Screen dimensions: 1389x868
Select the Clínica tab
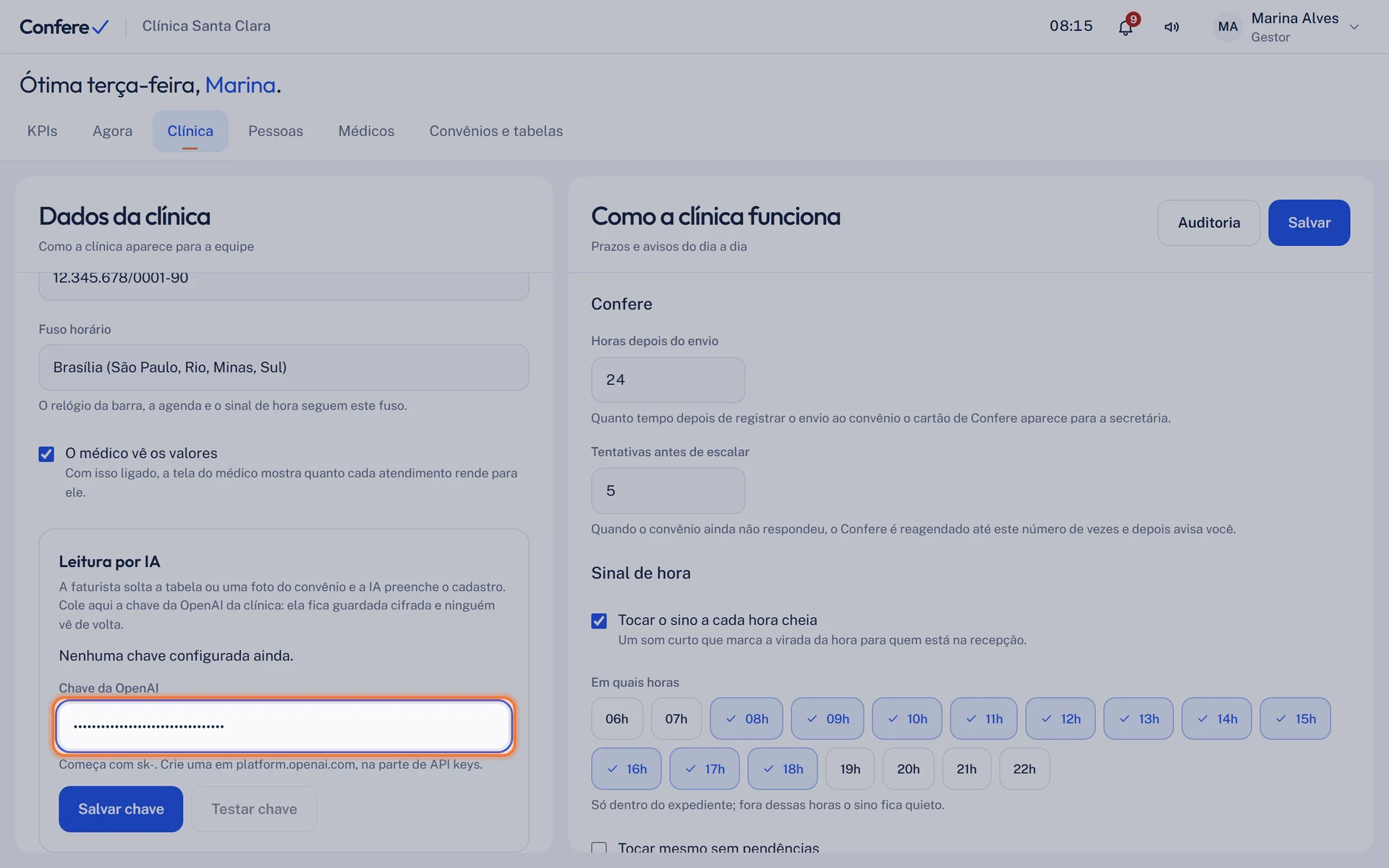click(190, 131)
